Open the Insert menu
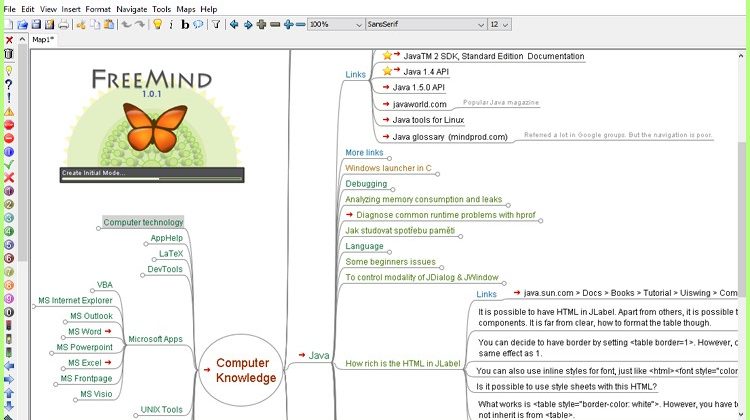 71,9
